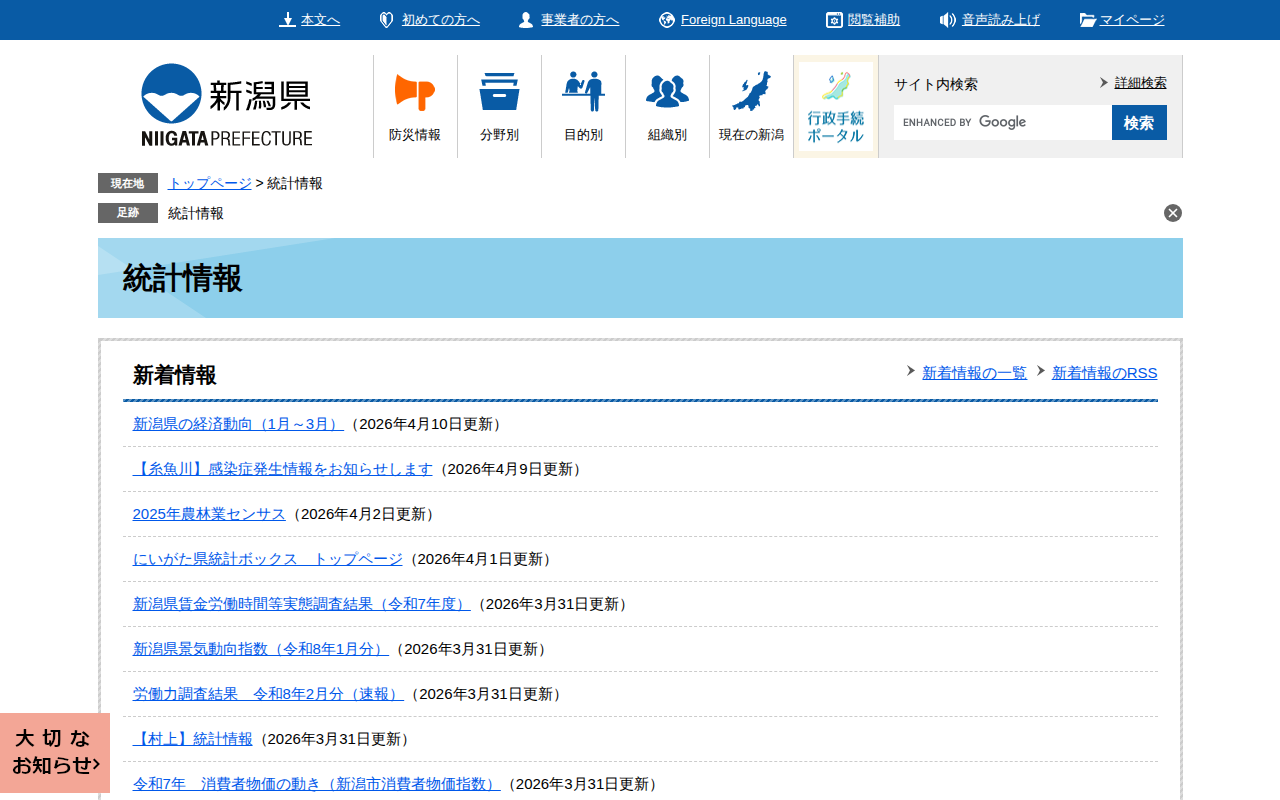
Task: Select the 目的別 people icon
Action: [x=583, y=93]
